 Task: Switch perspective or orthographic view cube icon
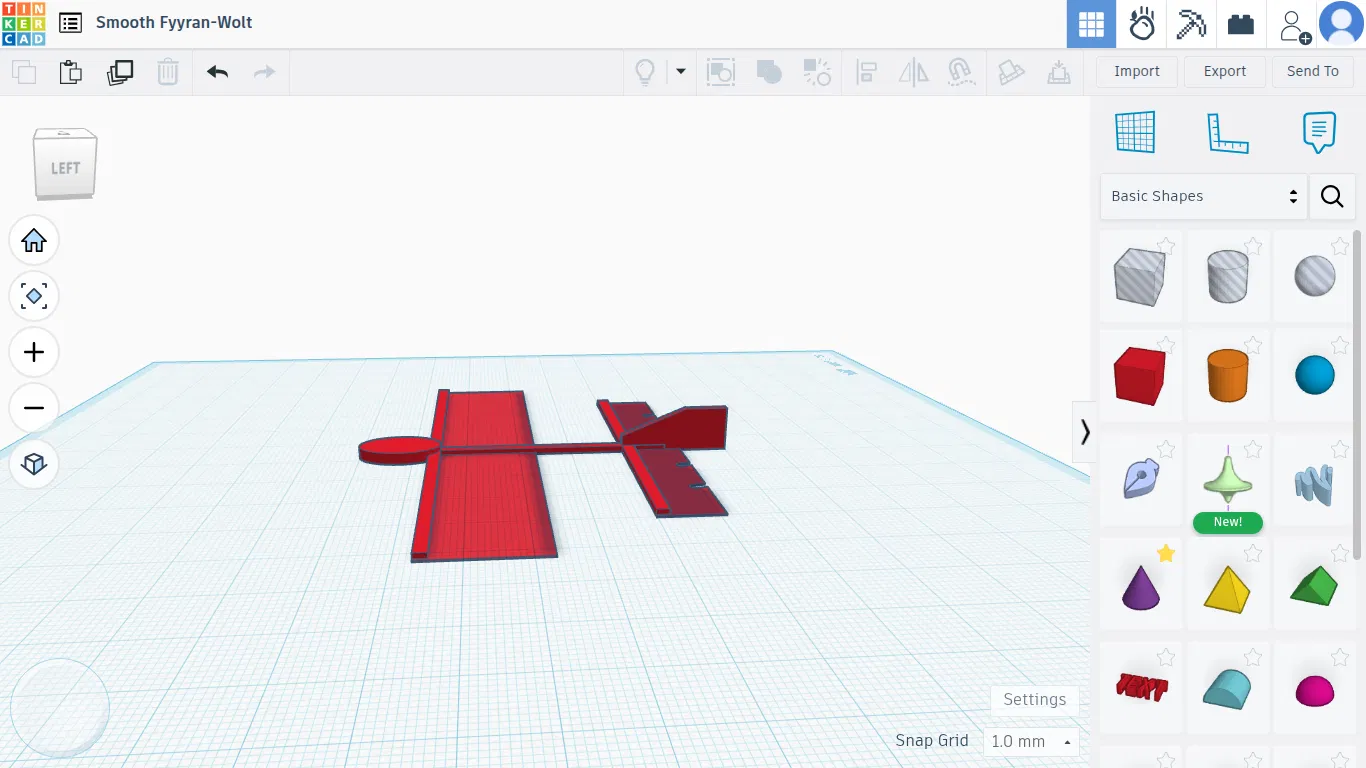click(34, 464)
